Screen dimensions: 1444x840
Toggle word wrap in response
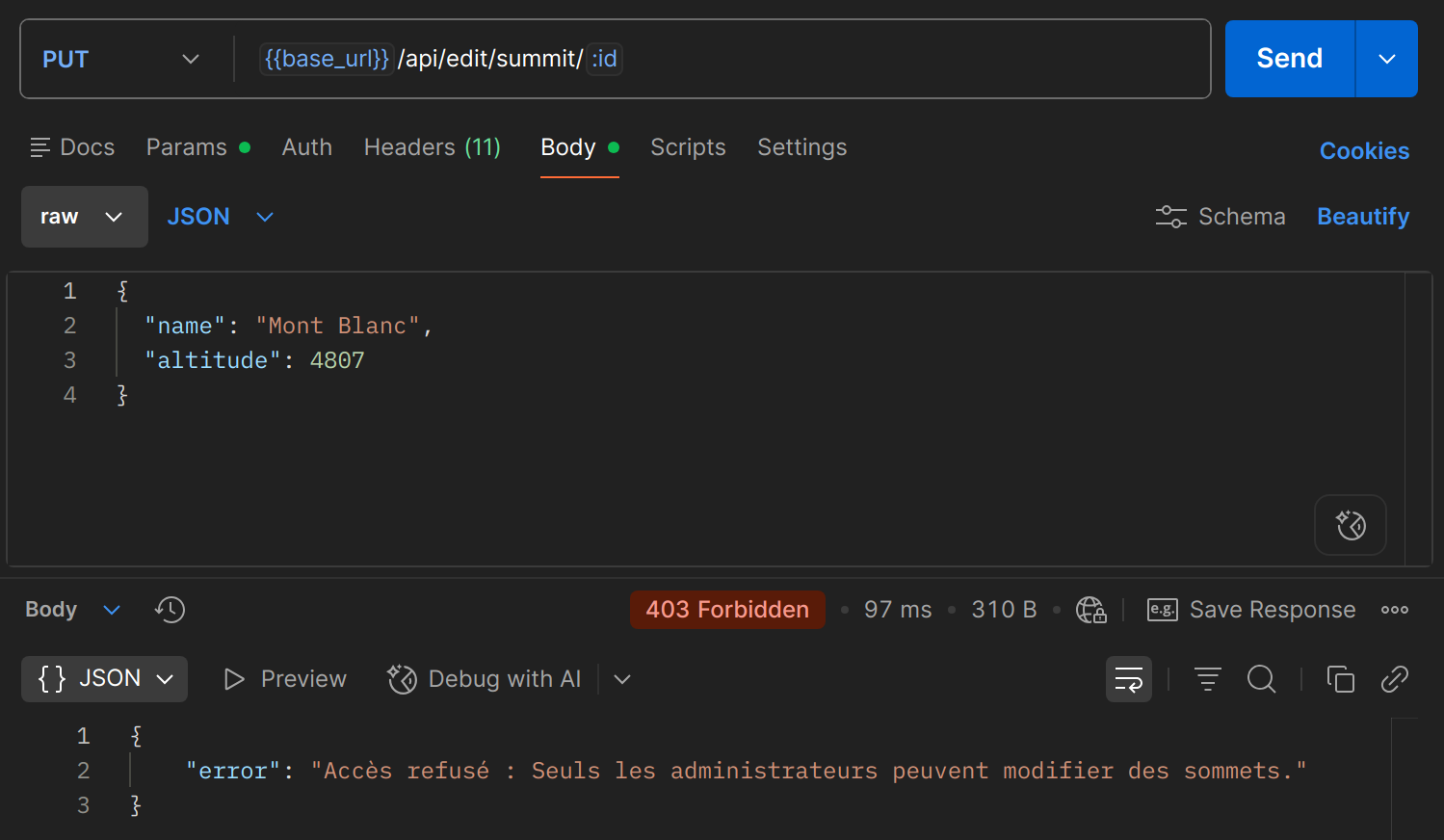coord(1129,679)
